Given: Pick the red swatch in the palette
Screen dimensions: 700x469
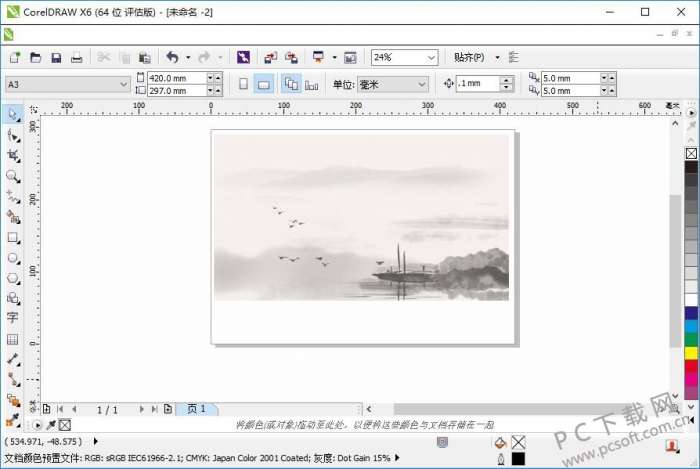Looking at the screenshot, I should [691, 367].
